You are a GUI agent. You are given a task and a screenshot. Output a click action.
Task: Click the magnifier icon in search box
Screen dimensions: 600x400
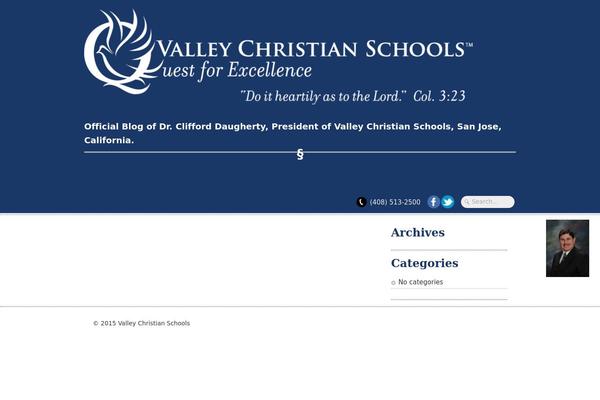pyautogui.click(x=466, y=202)
